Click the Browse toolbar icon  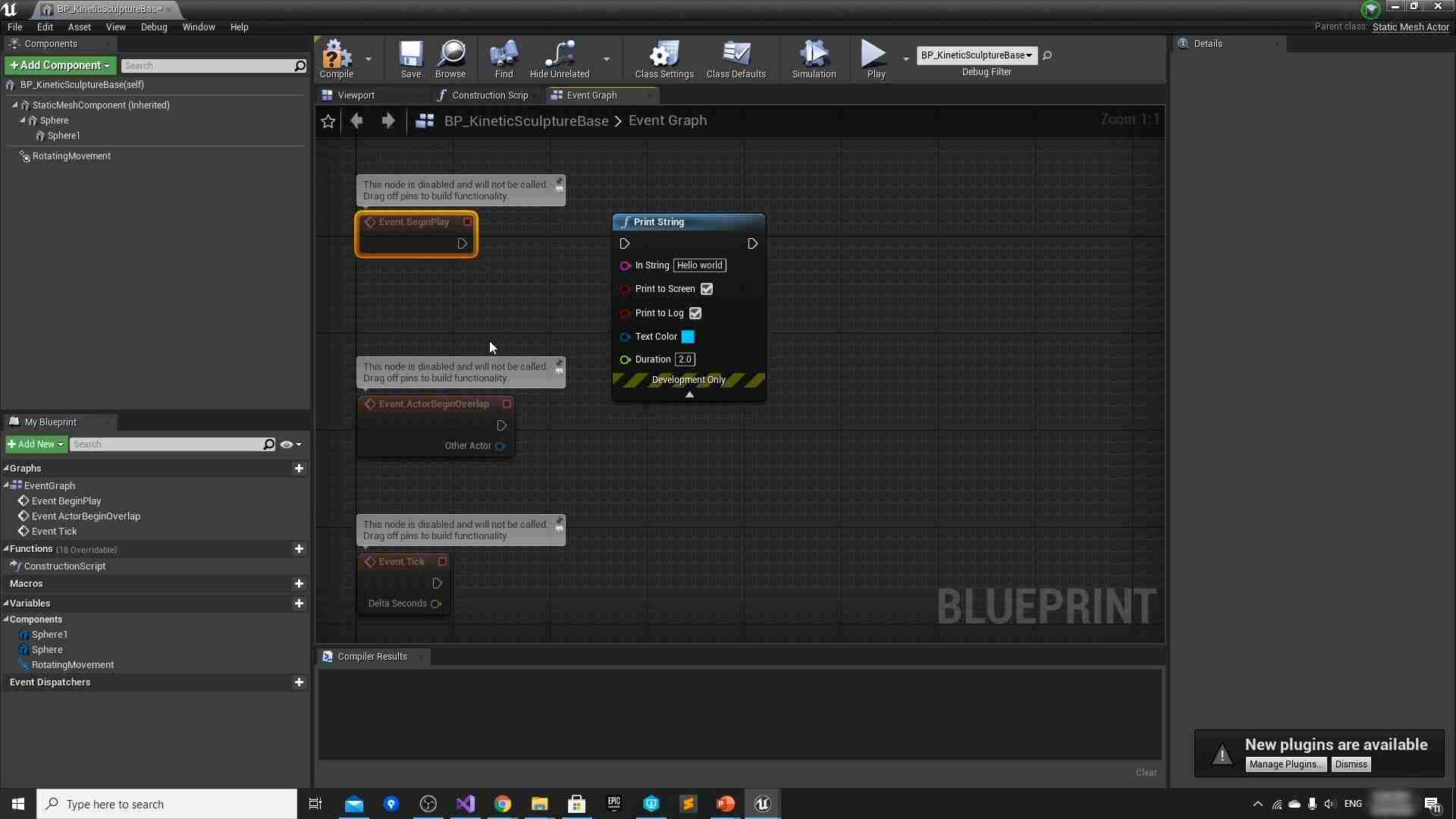pos(450,58)
